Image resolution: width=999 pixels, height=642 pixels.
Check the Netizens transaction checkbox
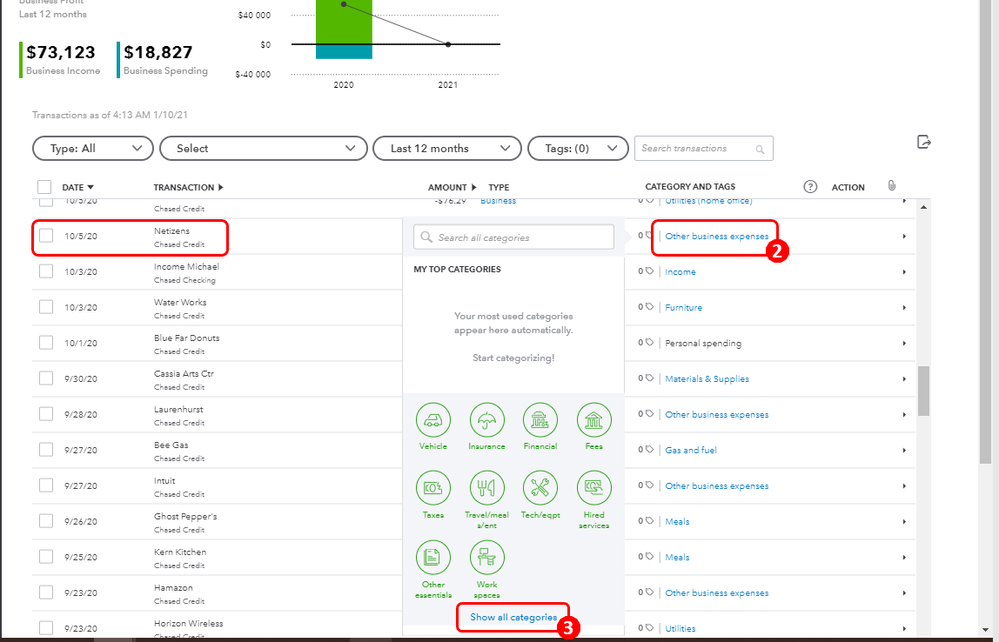pyautogui.click(x=46, y=236)
